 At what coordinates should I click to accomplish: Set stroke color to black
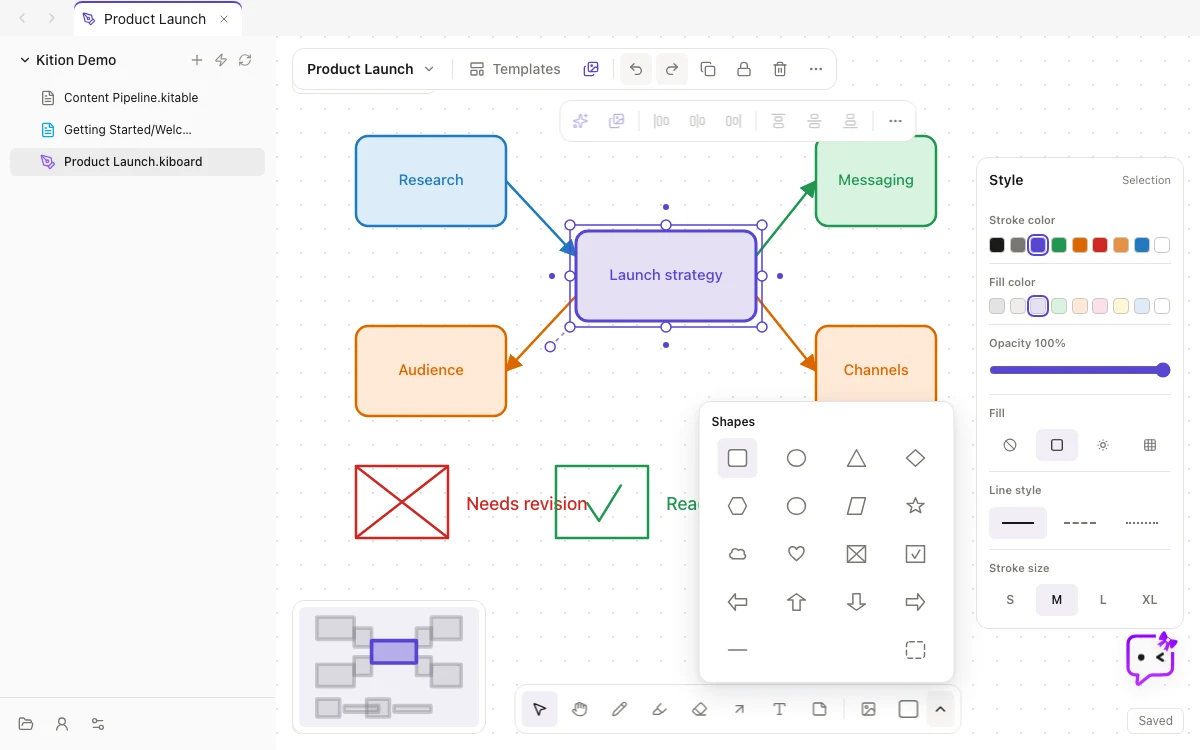point(997,245)
